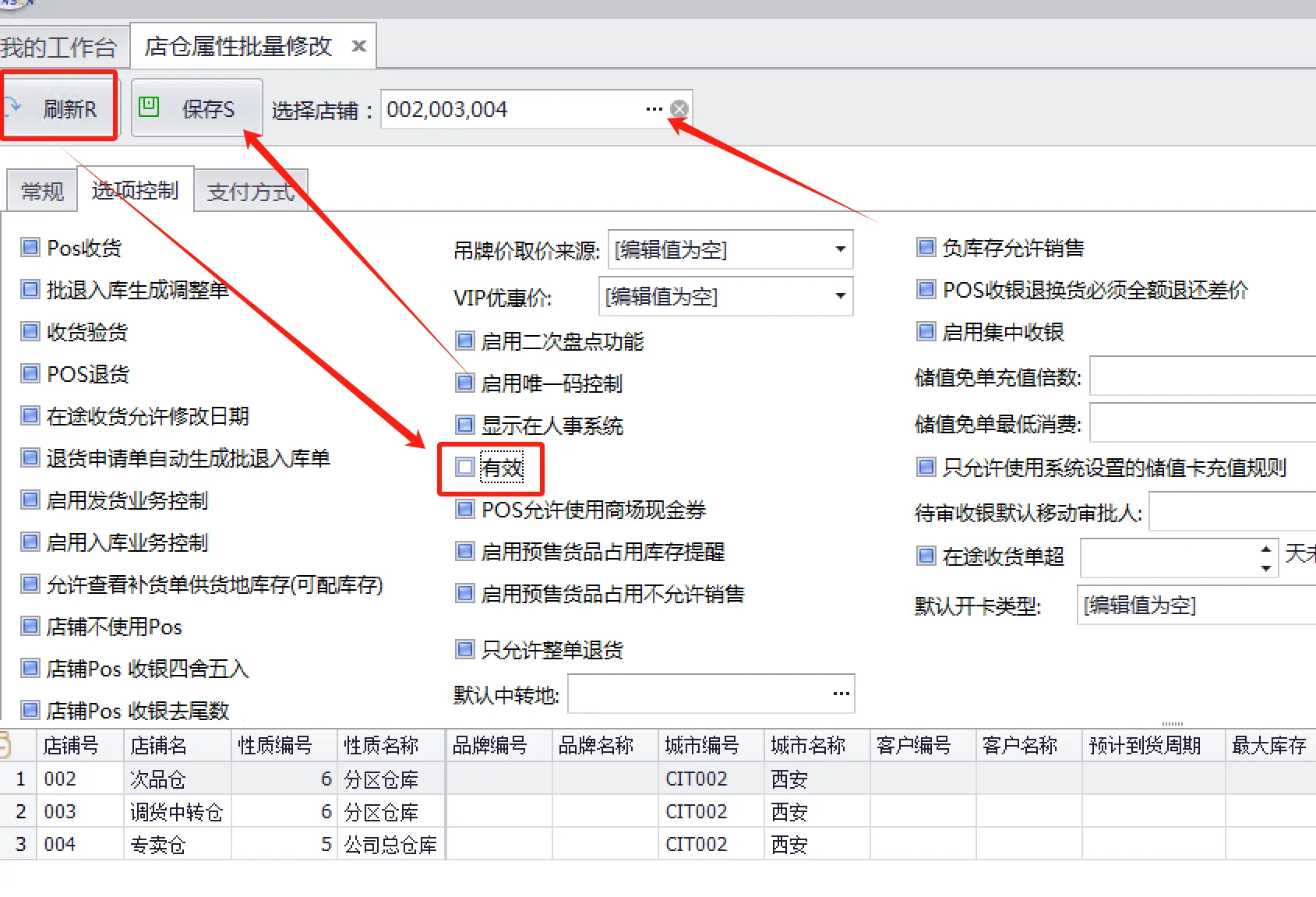Select the row for store 003 调货中转仓
This screenshot has width=1316, height=897.
tap(176, 811)
